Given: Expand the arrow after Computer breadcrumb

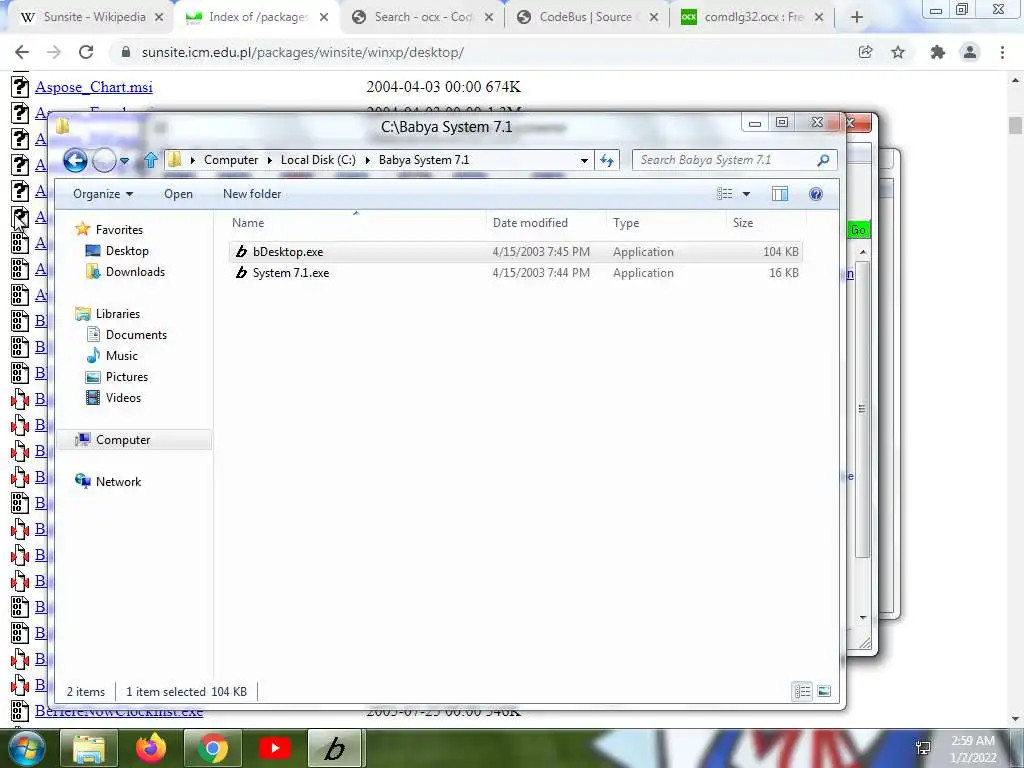Looking at the screenshot, I should [x=270, y=160].
